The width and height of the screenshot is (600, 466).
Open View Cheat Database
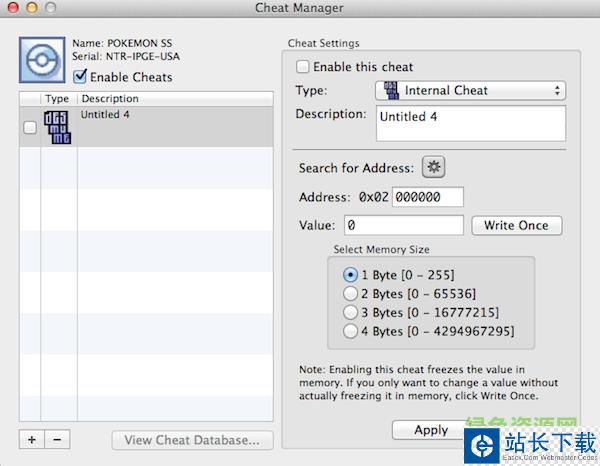(191, 439)
